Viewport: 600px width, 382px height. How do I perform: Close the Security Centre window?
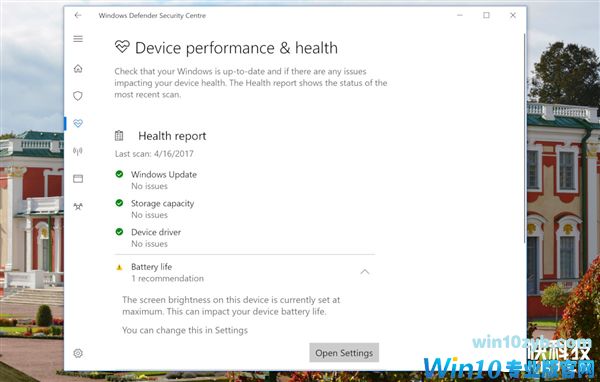(x=513, y=15)
